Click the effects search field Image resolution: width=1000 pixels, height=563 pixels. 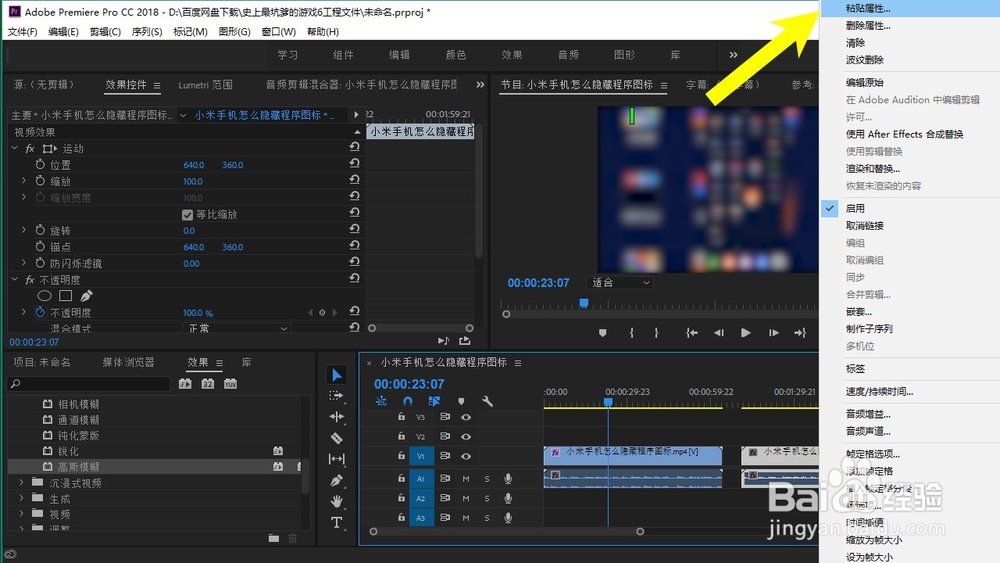[88, 384]
